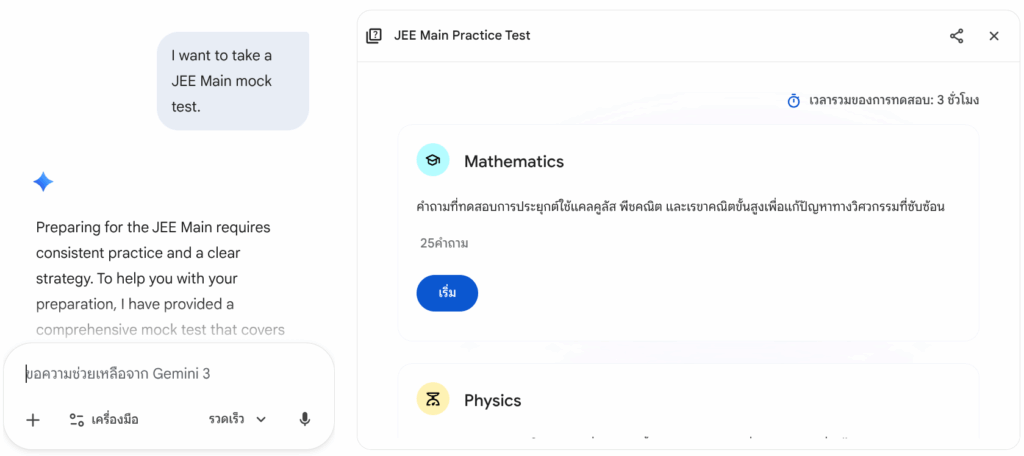
Task: Expand the รวดเร็ว model dropdown
Action: pyautogui.click(x=237, y=420)
